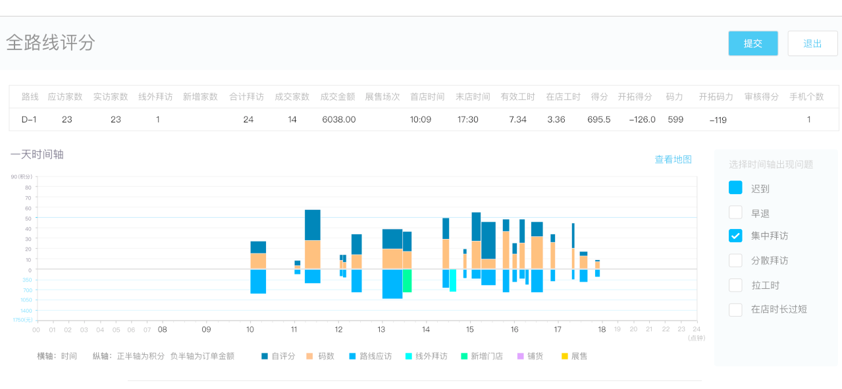Tick the 拉工时 checkbox
This screenshot has width=842, height=389.
736,285
